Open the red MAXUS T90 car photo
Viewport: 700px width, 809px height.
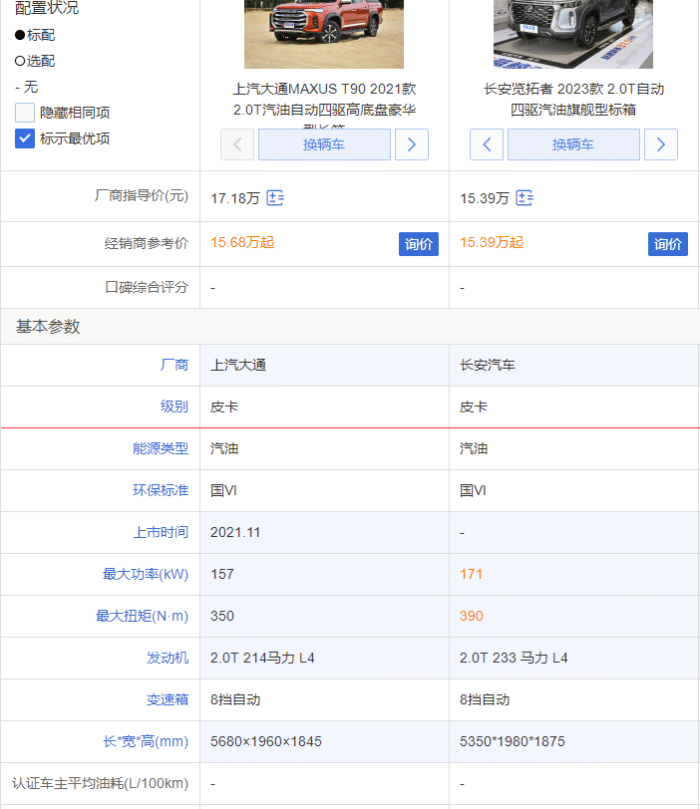[324, 34]
